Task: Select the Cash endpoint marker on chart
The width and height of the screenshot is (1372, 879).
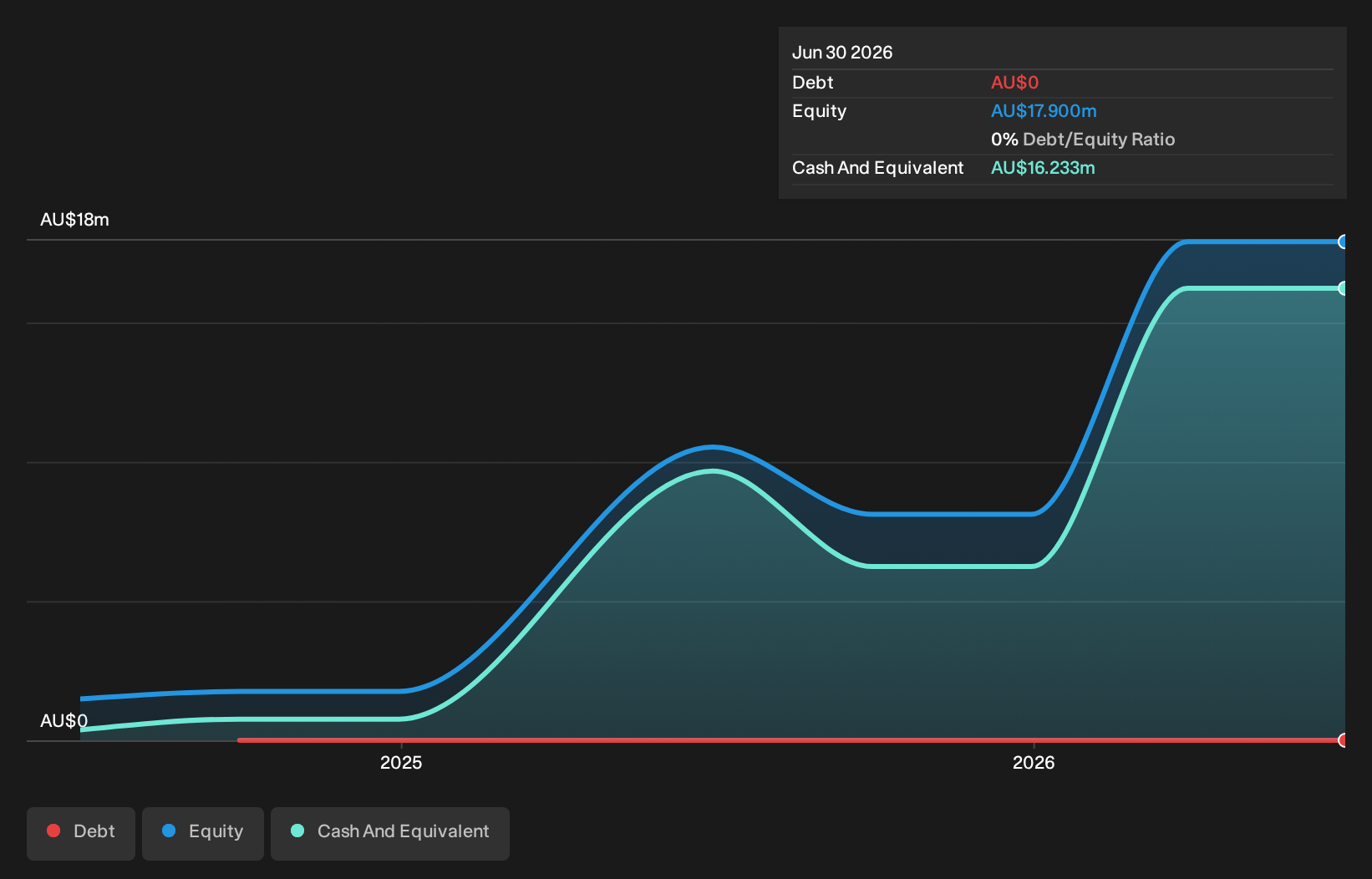Action: pos(1343,288)
